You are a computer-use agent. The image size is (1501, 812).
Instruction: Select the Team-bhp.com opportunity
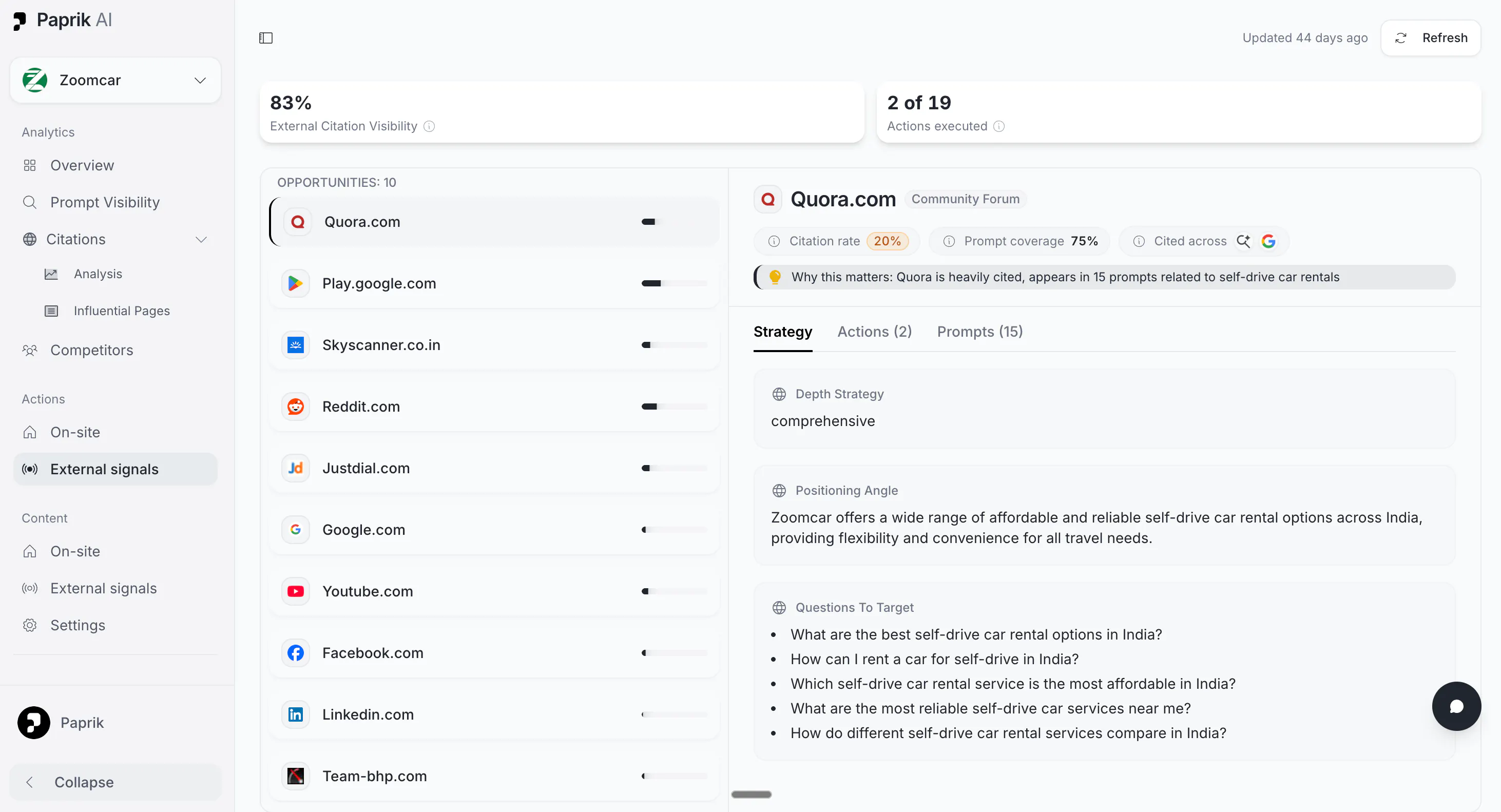pyautogui.click(x=494, y=777)
